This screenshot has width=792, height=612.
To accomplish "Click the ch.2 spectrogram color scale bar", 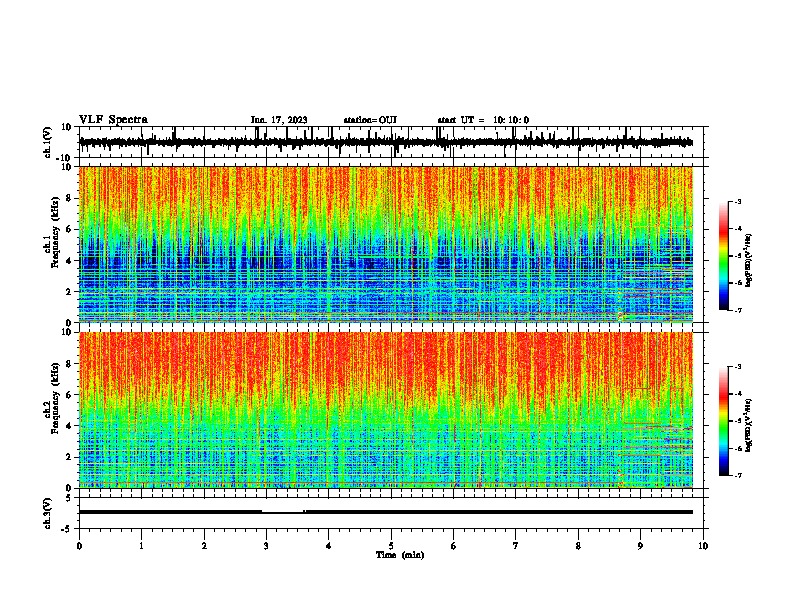I will pyautogui.click(x=723, y=421).
